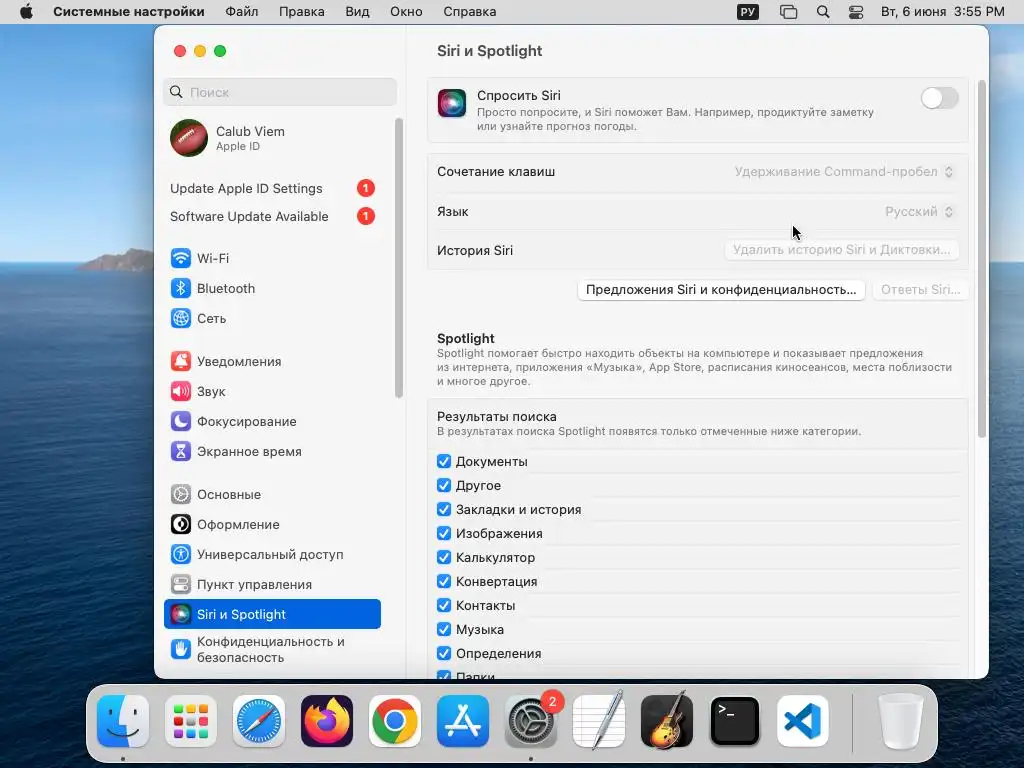The height and width of the screenshot is (768, 1024).
Task: Select Фокусирование in sidebar
Action: 272,421
